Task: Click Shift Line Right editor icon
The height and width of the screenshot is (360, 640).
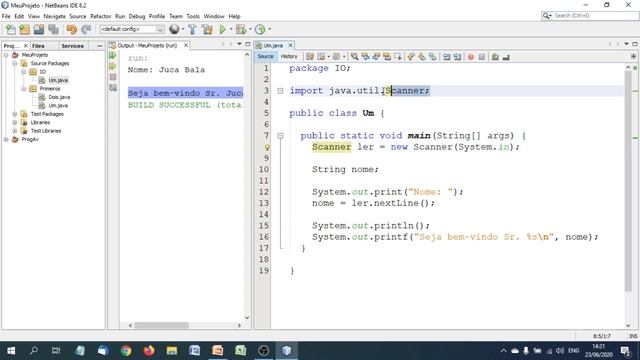Action: click(x=457, y=57)
